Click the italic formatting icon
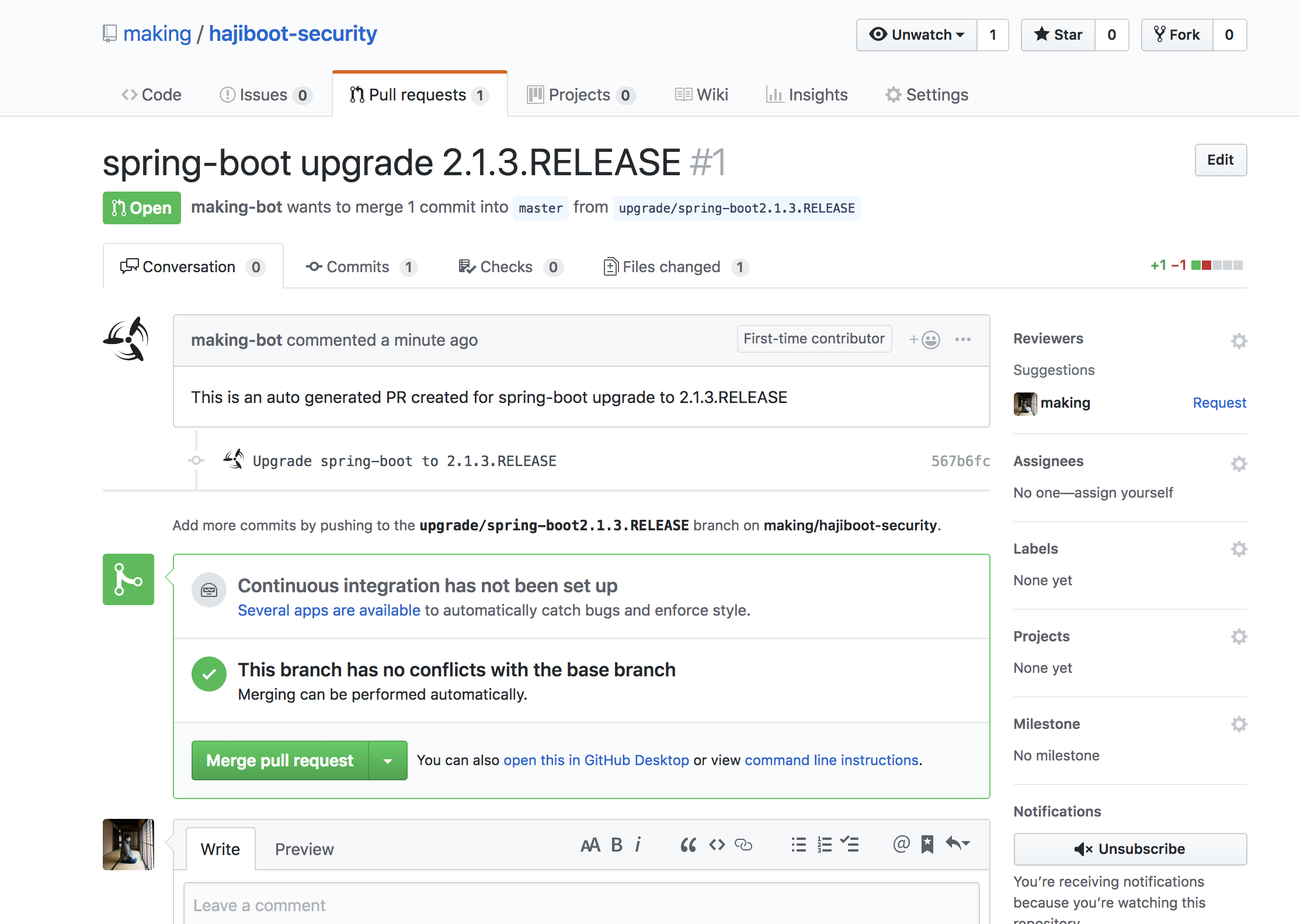This screenshot has width=1300, height=924. pos(638,845)
